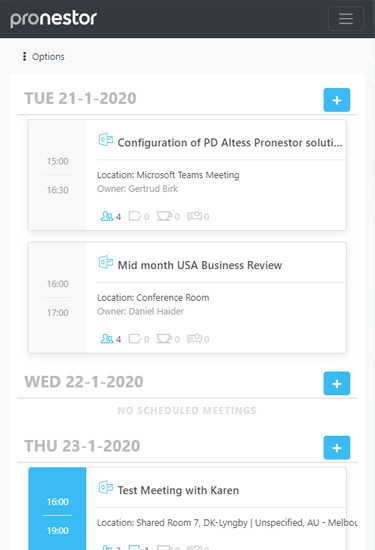Open the hamburger navigation menu
The image size is (375, 550).
coord(346,19)
